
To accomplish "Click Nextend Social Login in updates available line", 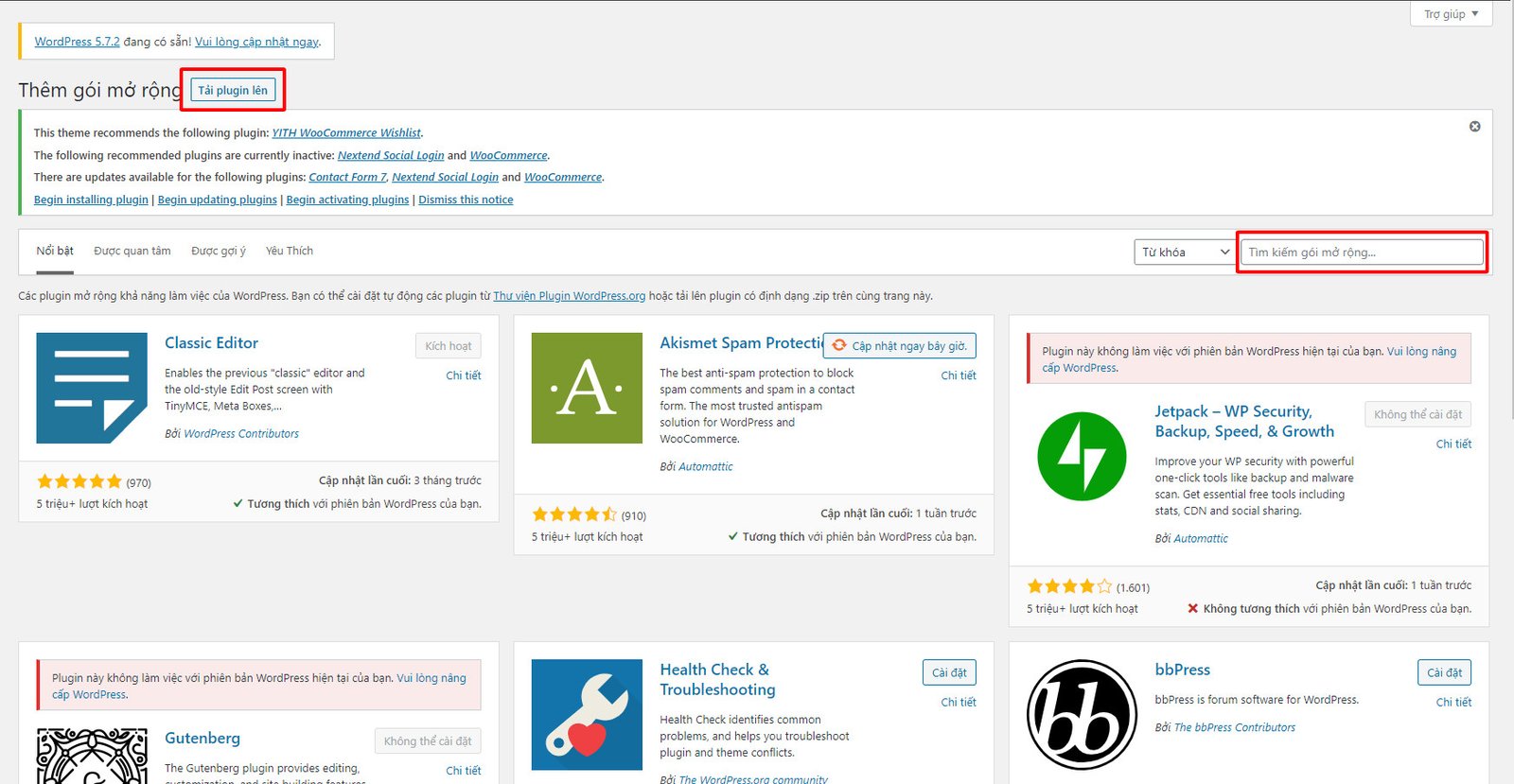I will point(445,177).
